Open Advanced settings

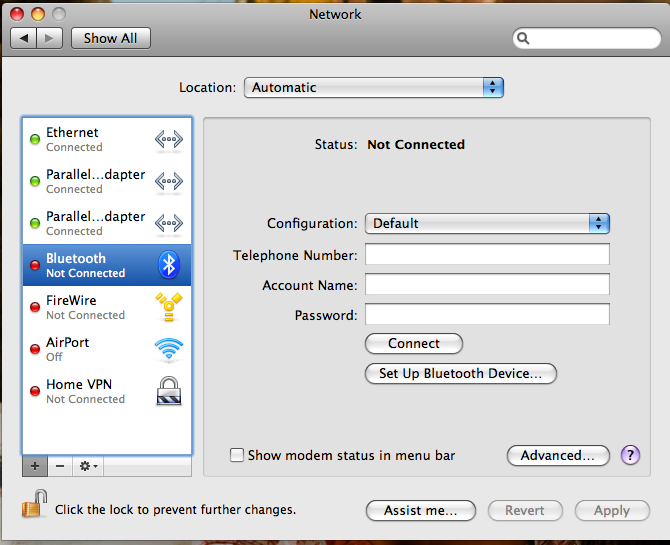click(x=558, y=455)
